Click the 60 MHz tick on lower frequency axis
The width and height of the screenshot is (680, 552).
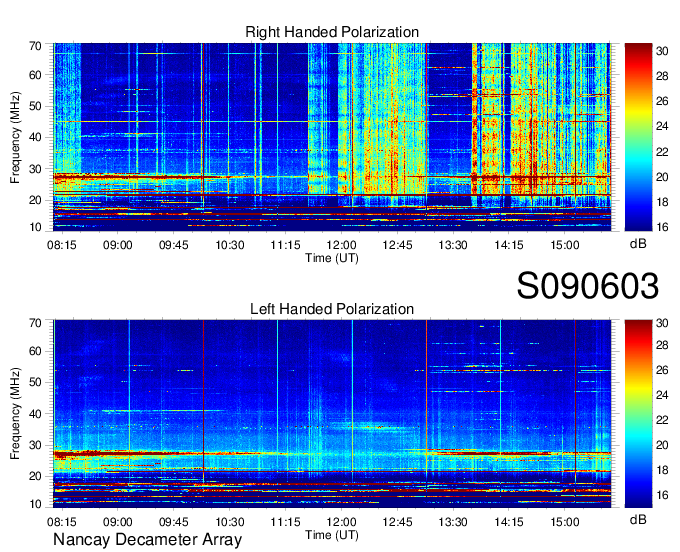click(x=35, y=351)
